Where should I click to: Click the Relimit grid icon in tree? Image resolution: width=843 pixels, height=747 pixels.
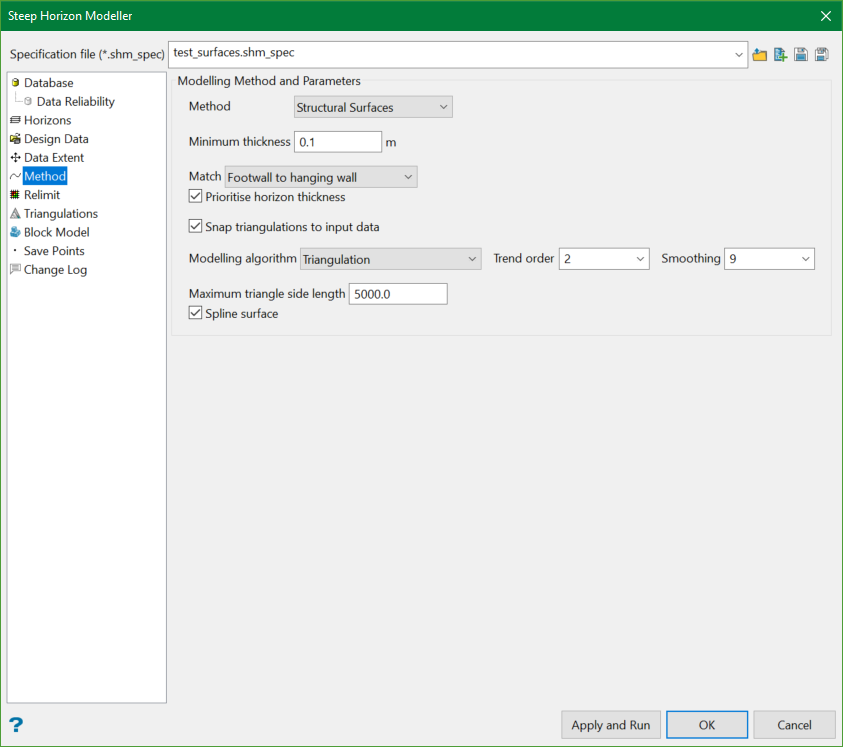(x=15, y=195)
